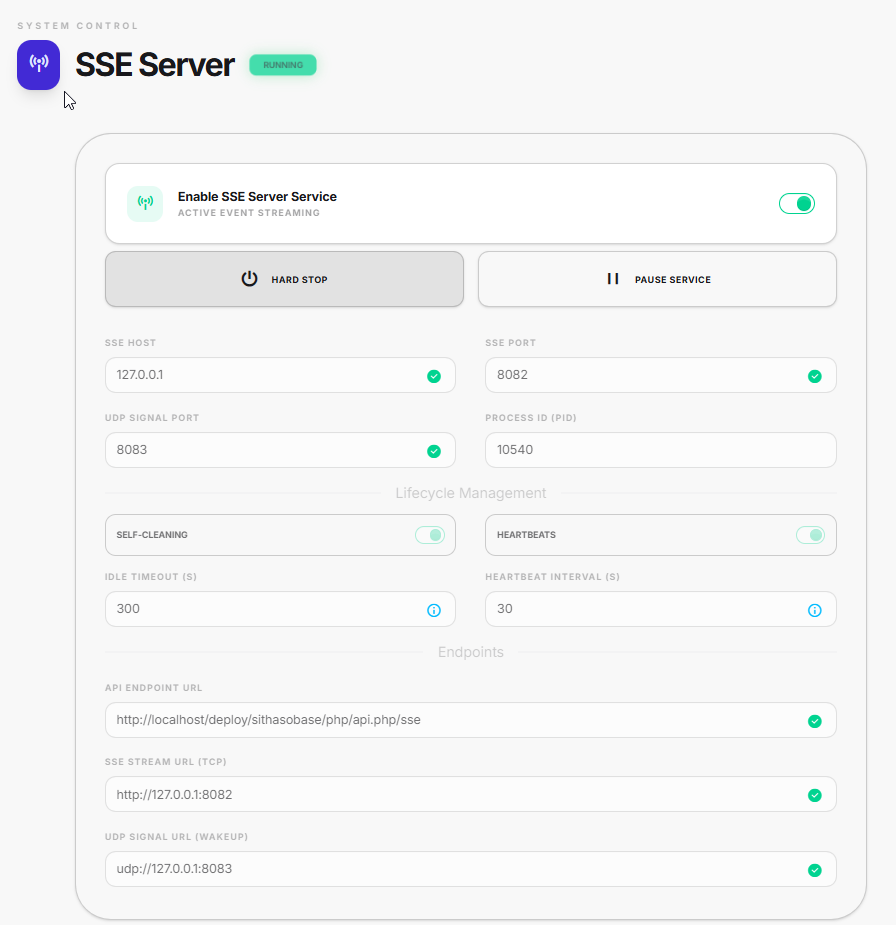The image size is (896, 925).
Task: Click the Running status badge
Action: click(283, 65)
